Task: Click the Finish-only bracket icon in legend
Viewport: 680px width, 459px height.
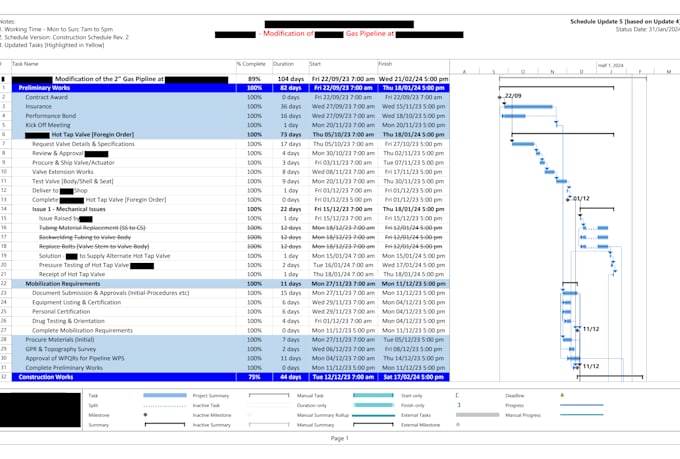Action: [458, 405]
